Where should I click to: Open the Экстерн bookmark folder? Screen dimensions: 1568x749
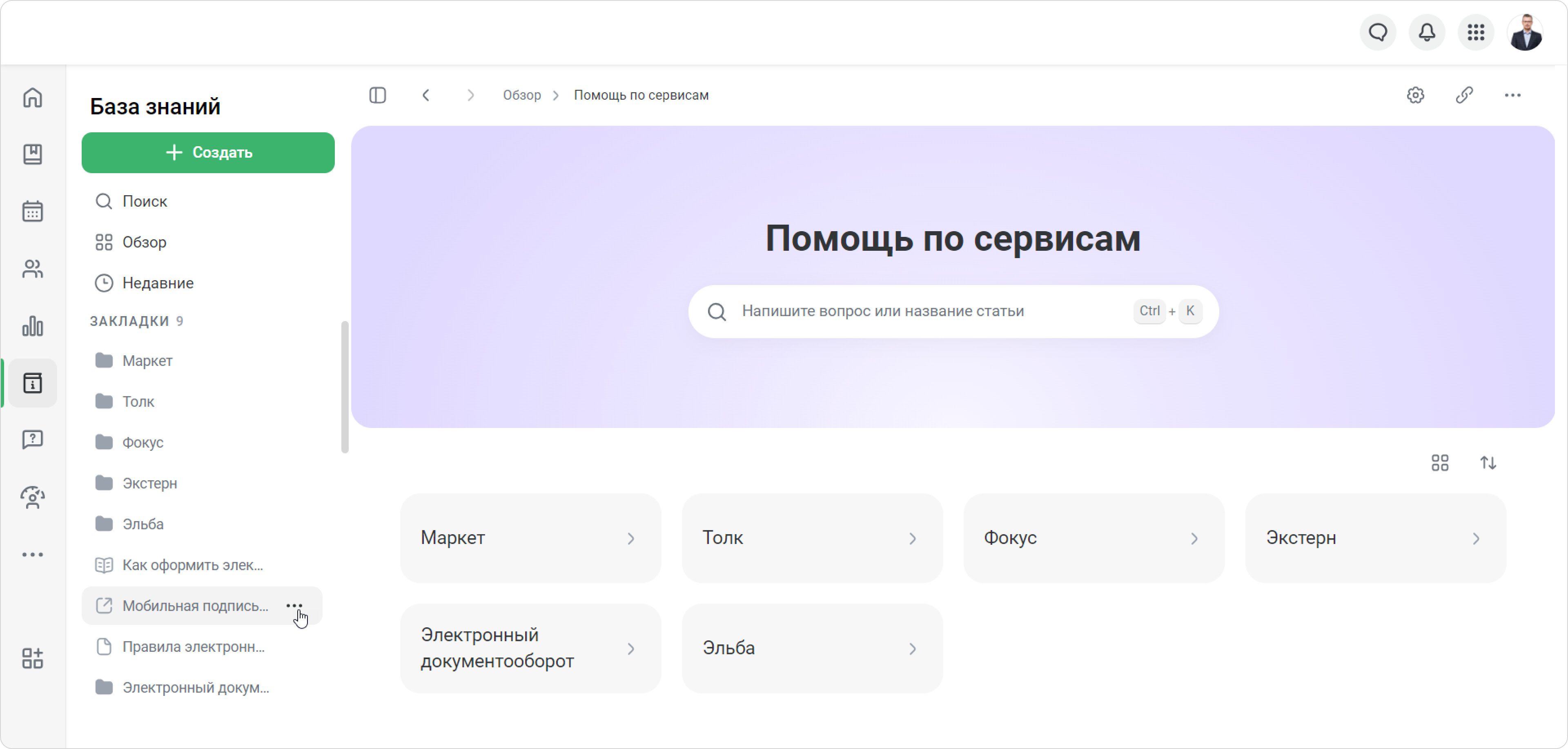202,483
